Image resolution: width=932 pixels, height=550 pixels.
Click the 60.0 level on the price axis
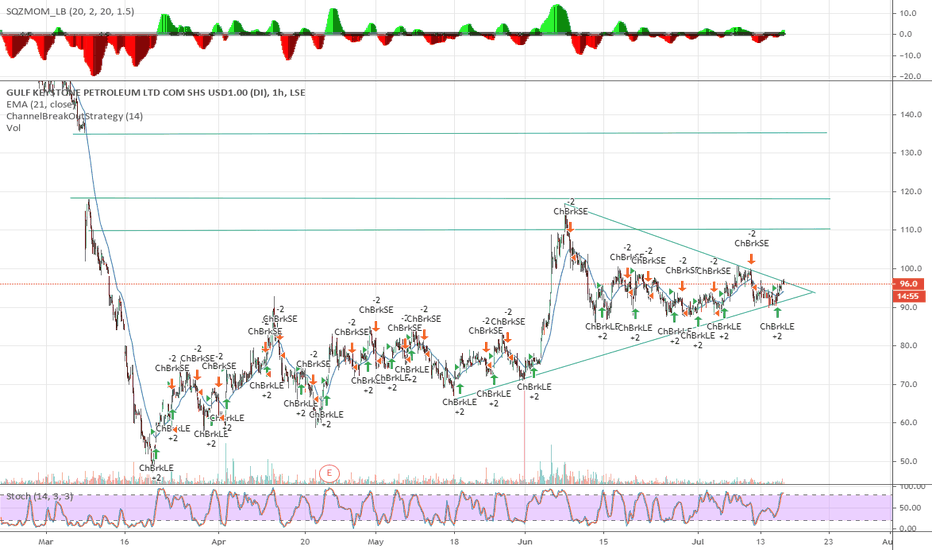(911, 423)
